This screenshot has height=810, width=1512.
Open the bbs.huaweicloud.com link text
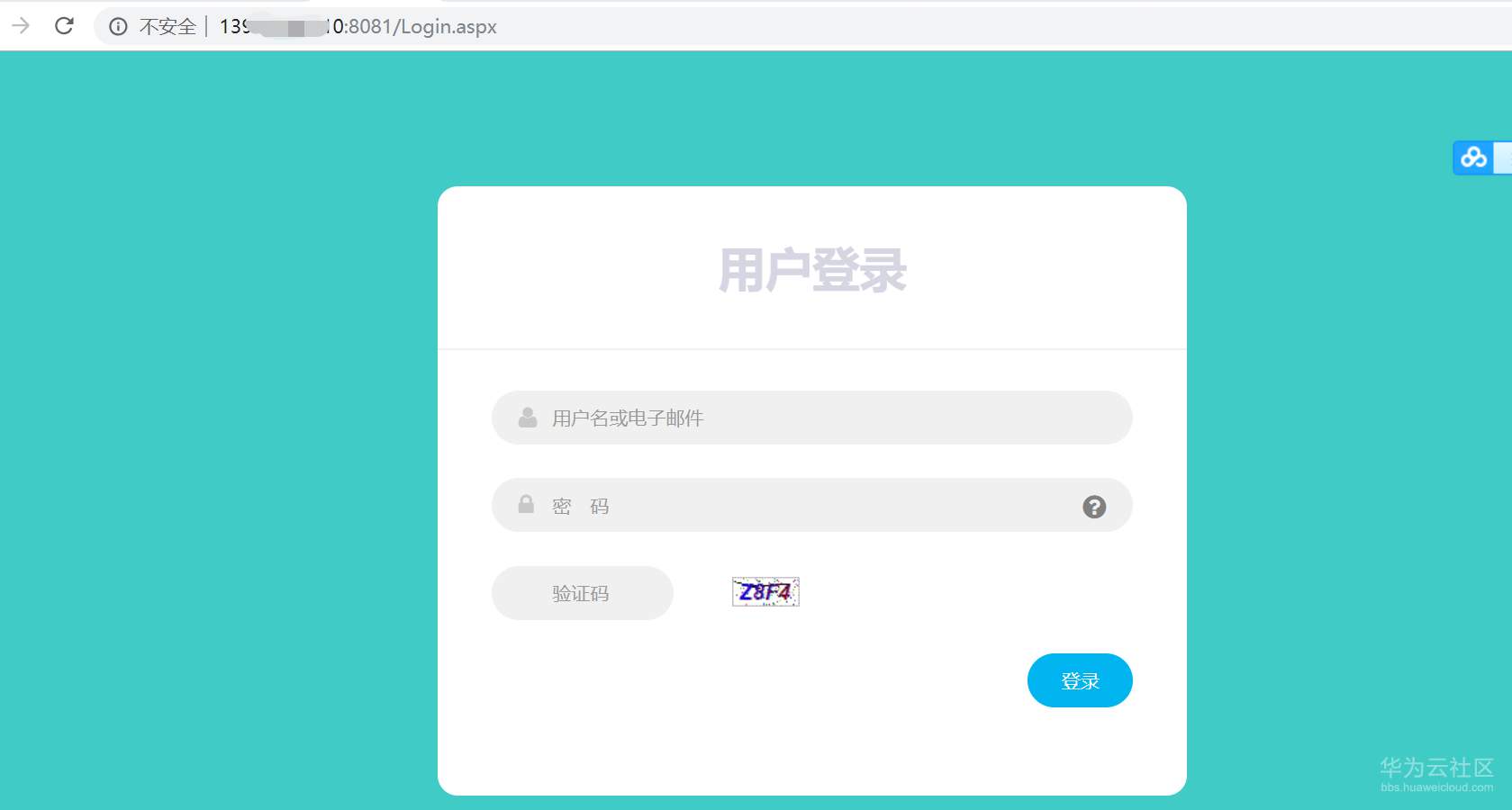point(1437,787)
